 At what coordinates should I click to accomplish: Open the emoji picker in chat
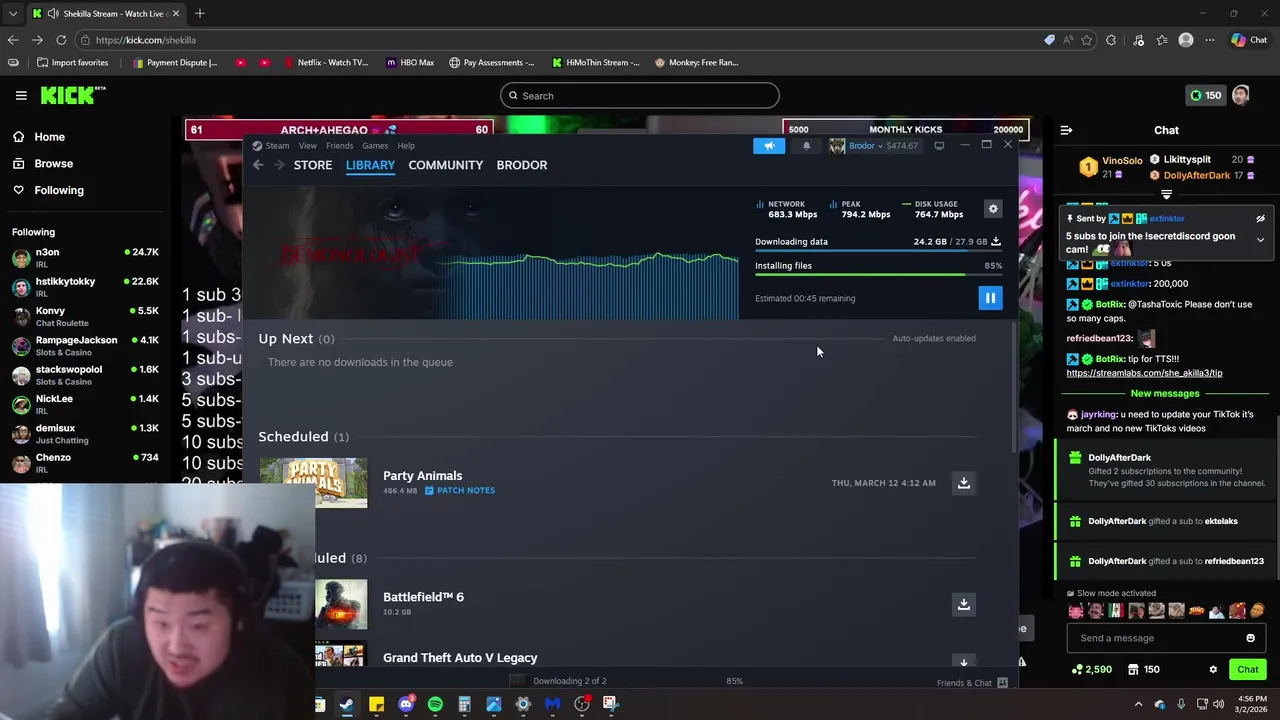[1250, 638]
